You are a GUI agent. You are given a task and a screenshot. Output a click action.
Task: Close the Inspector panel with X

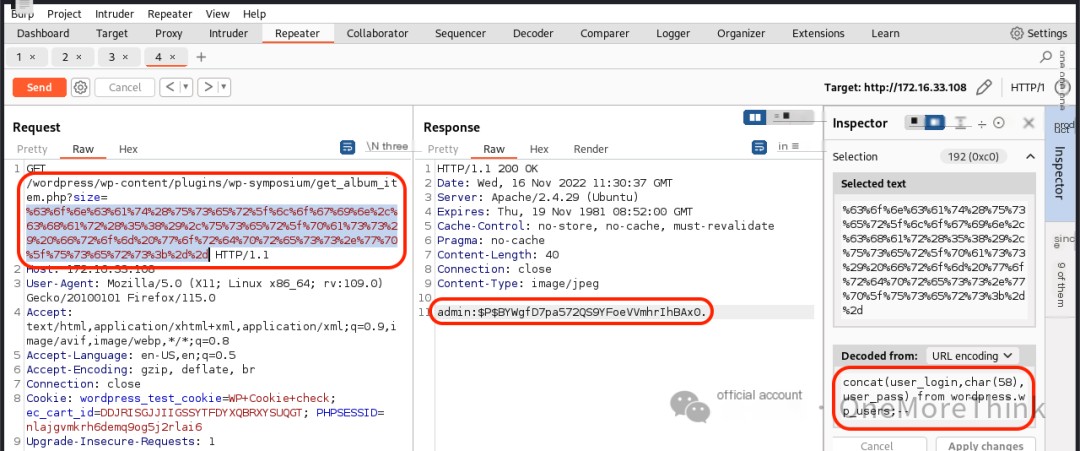[1028, 123]
